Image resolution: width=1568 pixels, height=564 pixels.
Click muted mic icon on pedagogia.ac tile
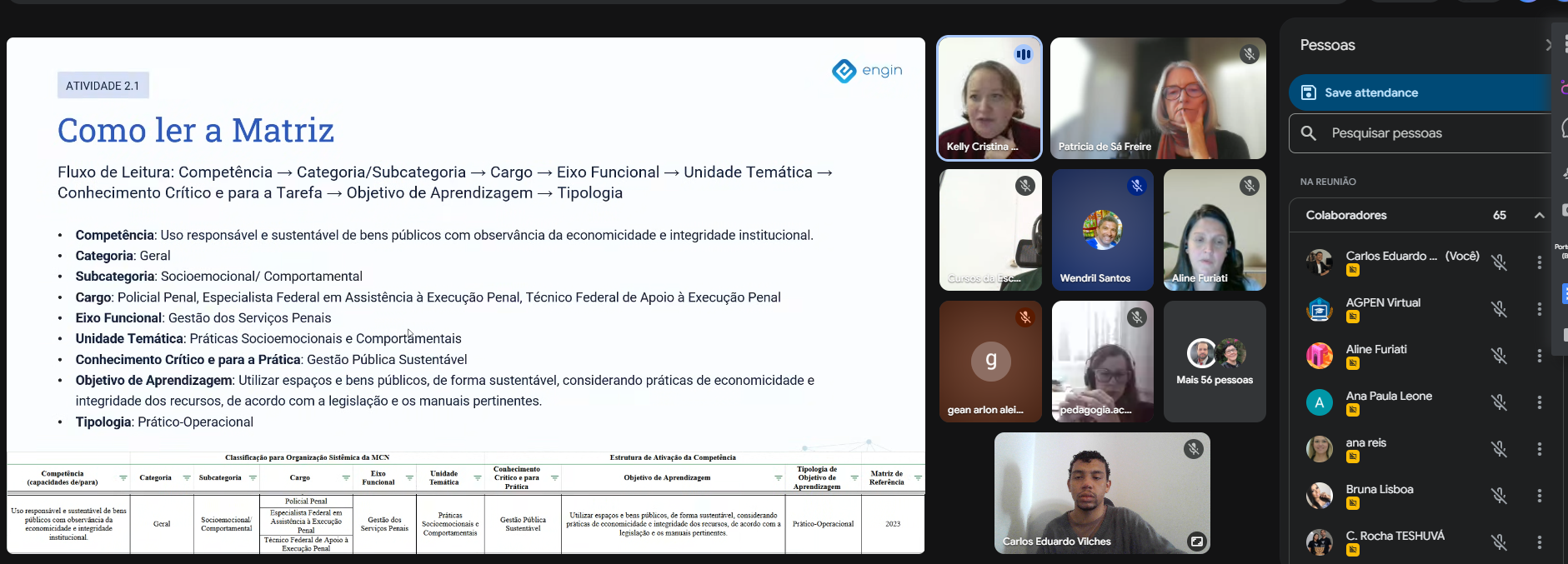click(x=1137, y=317)
